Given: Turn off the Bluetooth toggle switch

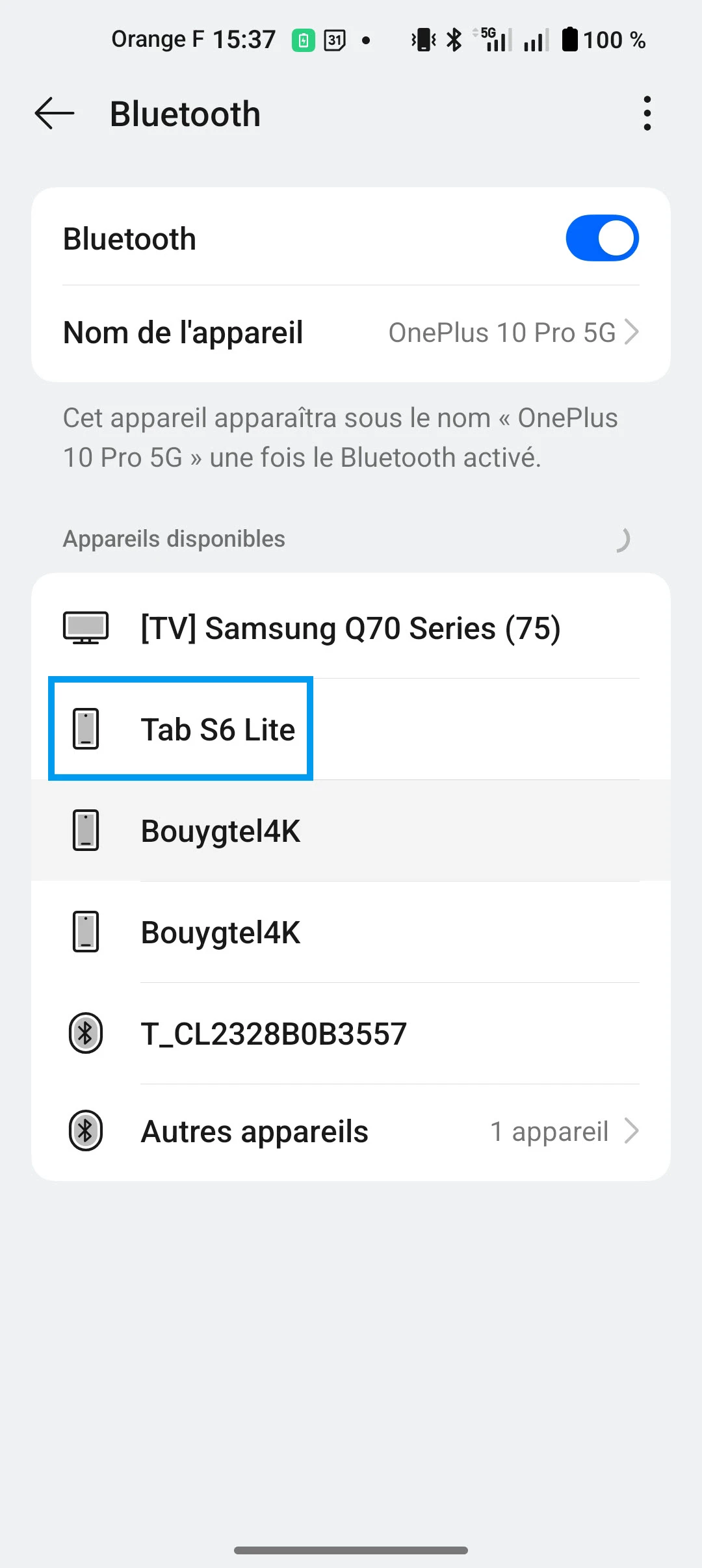Looking at the screenshot, I should coord(602,238).
